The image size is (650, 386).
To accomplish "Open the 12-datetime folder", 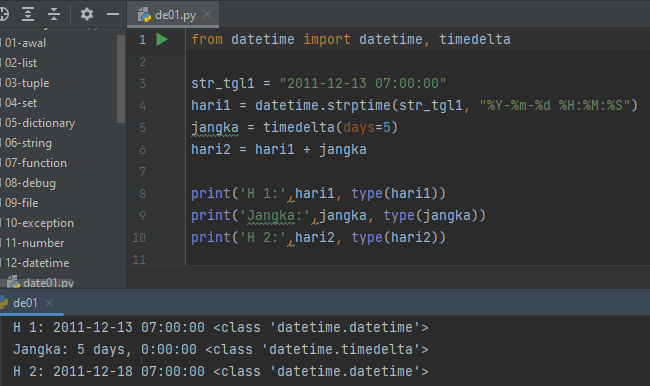I will coord(37,263).
